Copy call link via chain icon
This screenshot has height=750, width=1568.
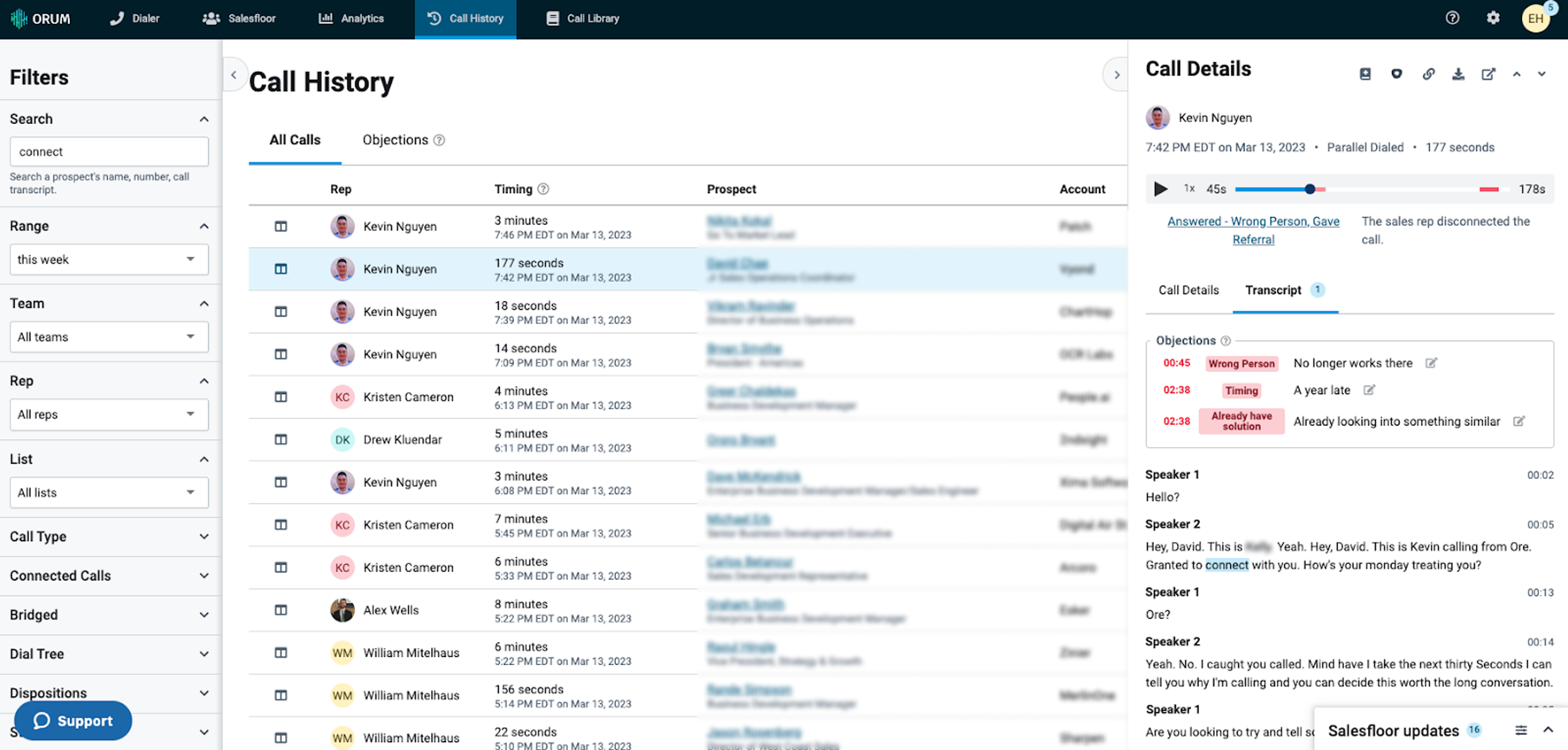[1428, 74]
